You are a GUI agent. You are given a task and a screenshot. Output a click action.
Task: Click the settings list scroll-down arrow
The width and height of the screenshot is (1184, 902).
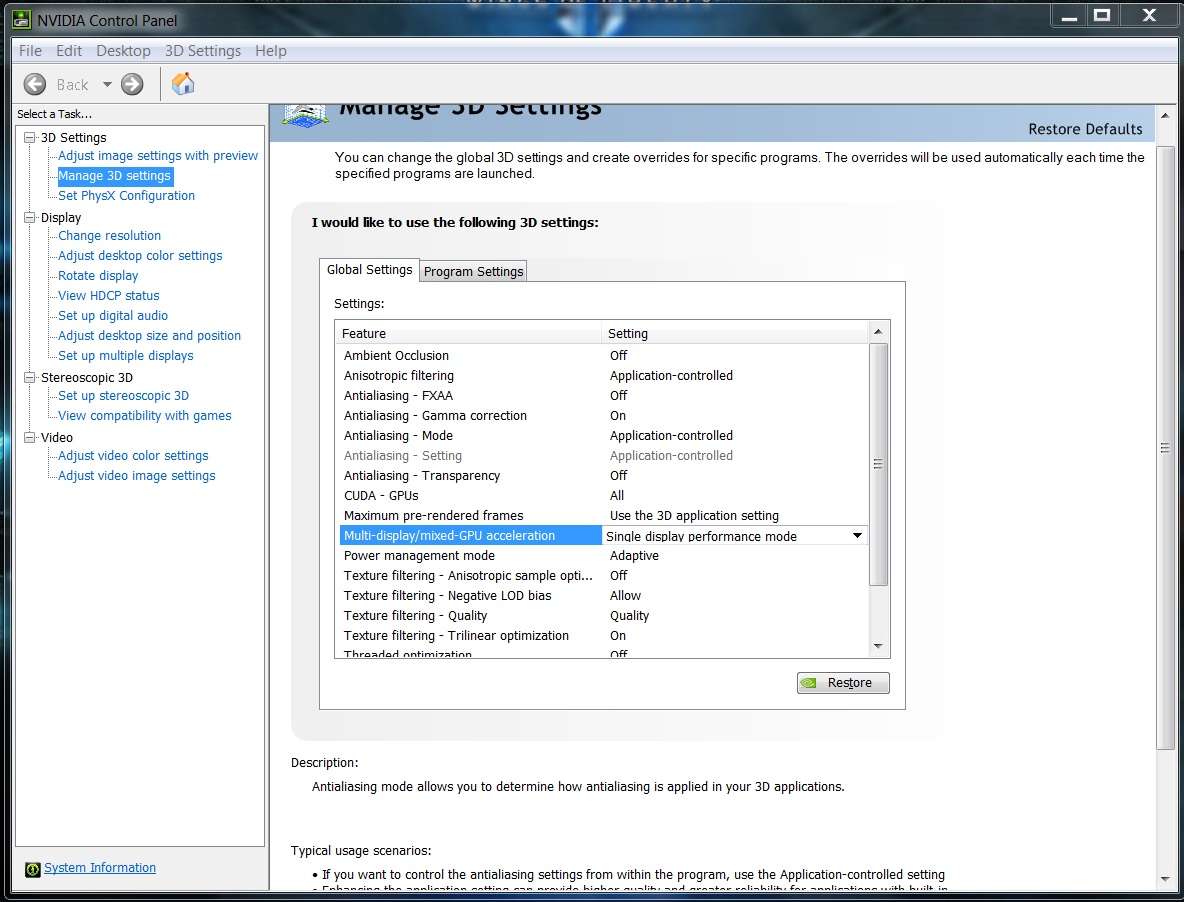click(x=878, y=646)
